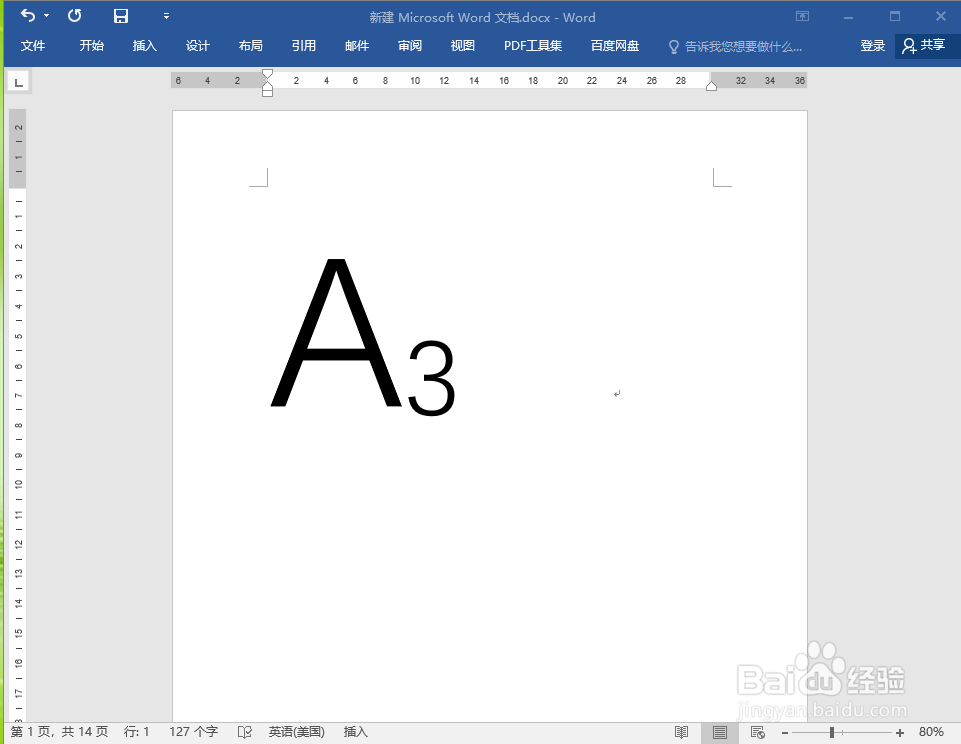Open the 百度网盘 tab
This screenshot has width=961, height=744.
[x=615, y=46]
